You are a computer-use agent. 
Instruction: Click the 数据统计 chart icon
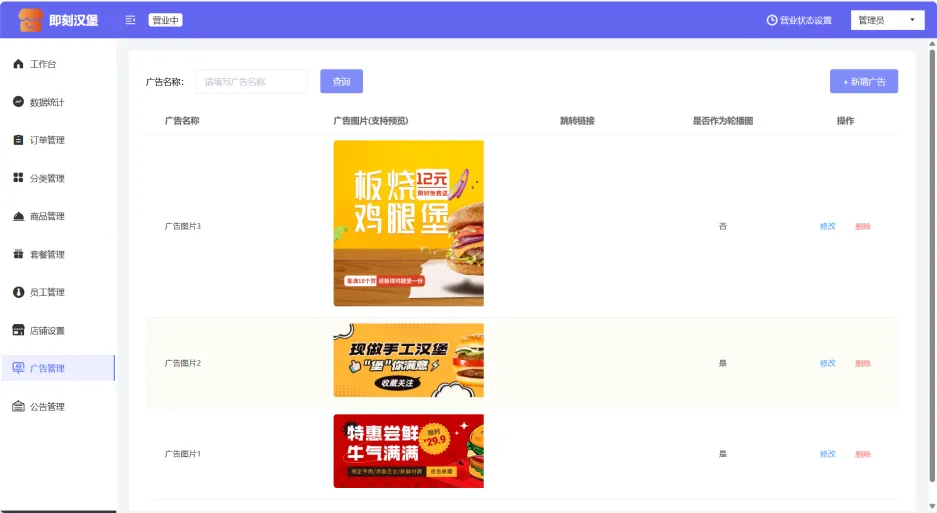pyautogui.click(x=18, y=102)
